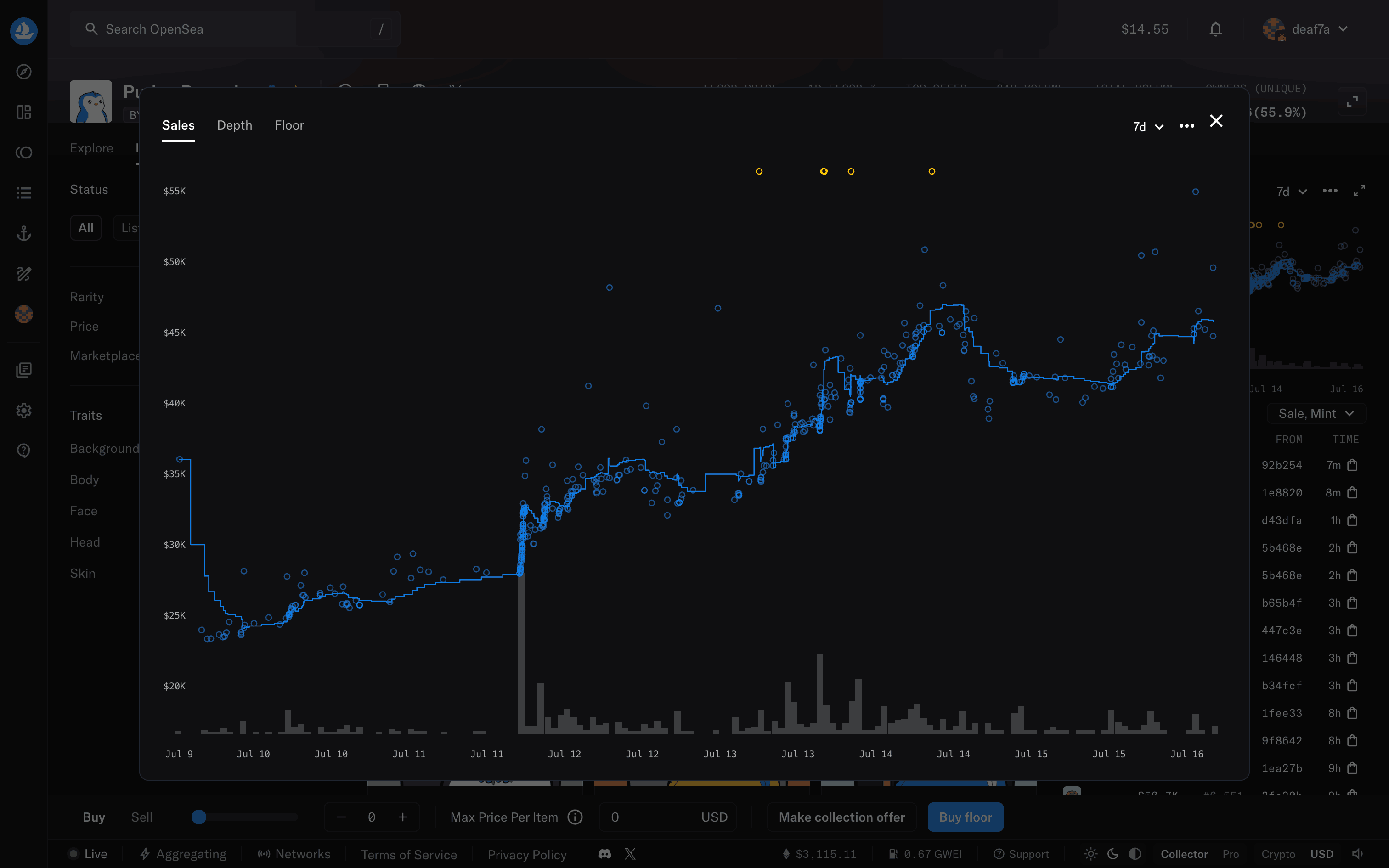Open chart more options menu
The width and height of the screenshot is (1389, 868).
1186,126
